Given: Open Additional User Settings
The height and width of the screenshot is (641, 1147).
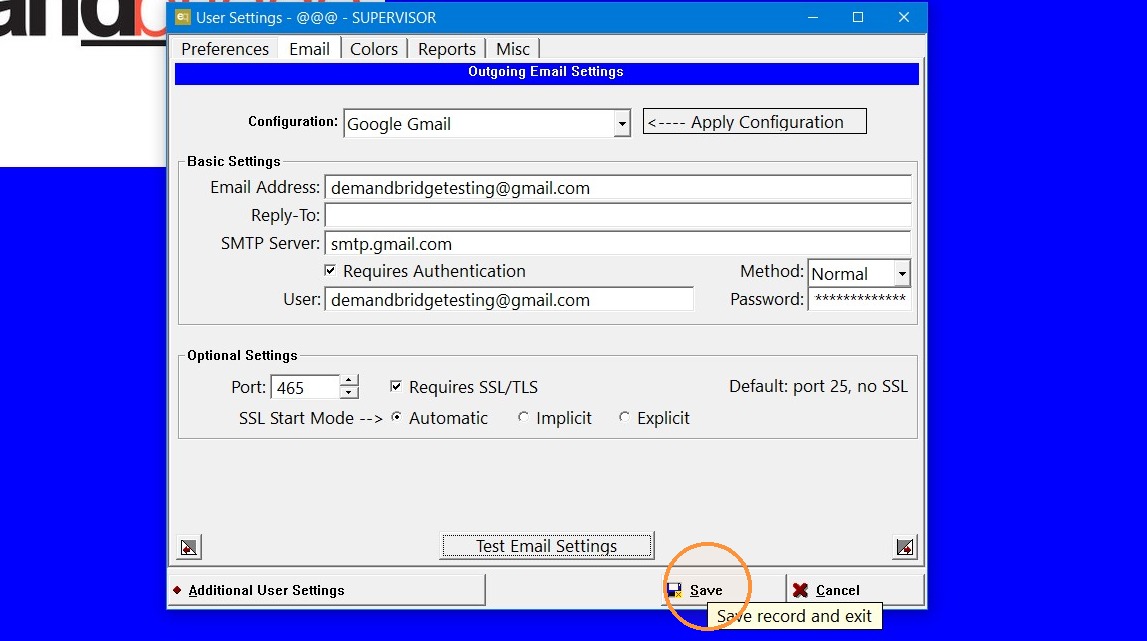Looking at the screenshot, I should coord(327,590).
